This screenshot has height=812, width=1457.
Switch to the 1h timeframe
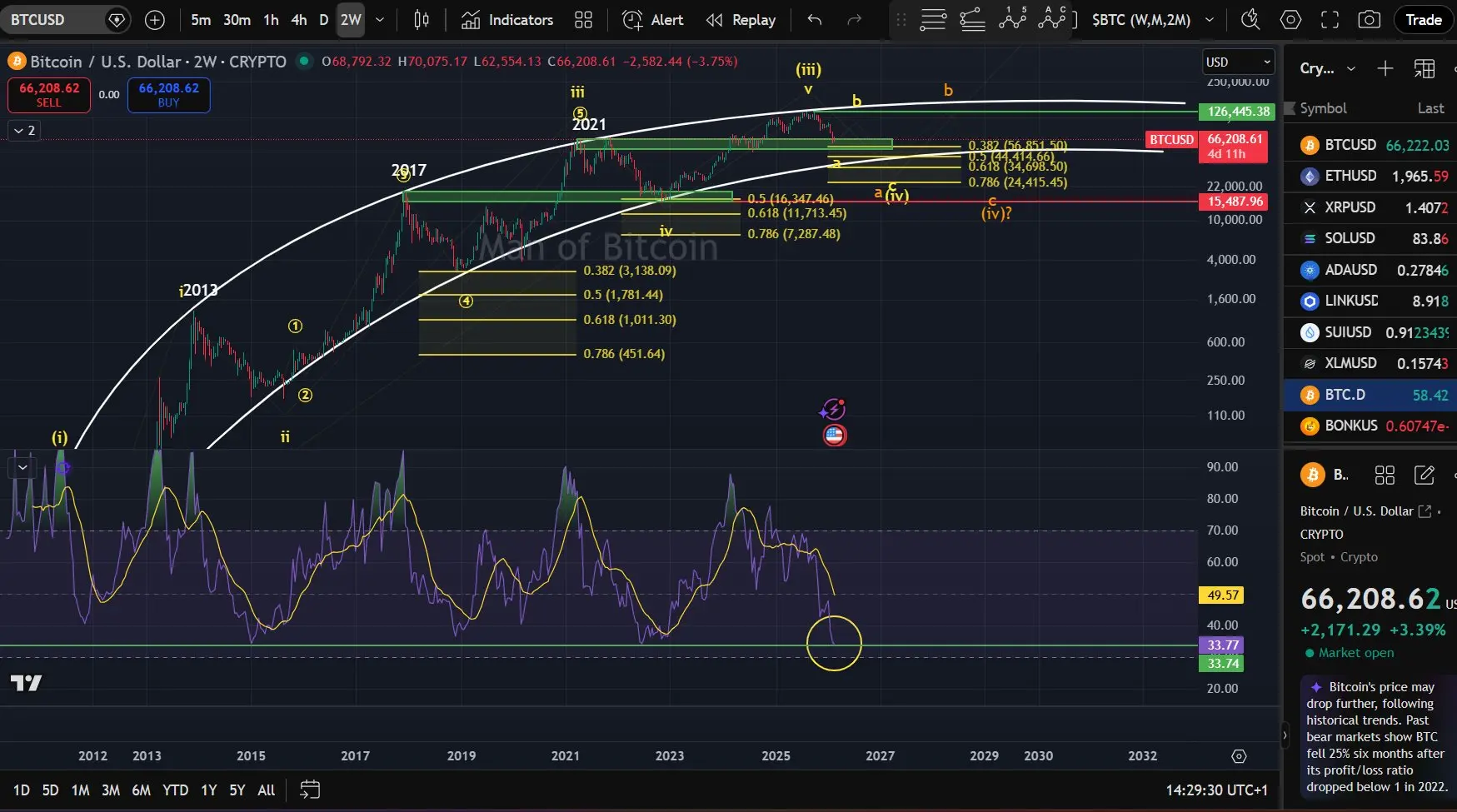271,20
